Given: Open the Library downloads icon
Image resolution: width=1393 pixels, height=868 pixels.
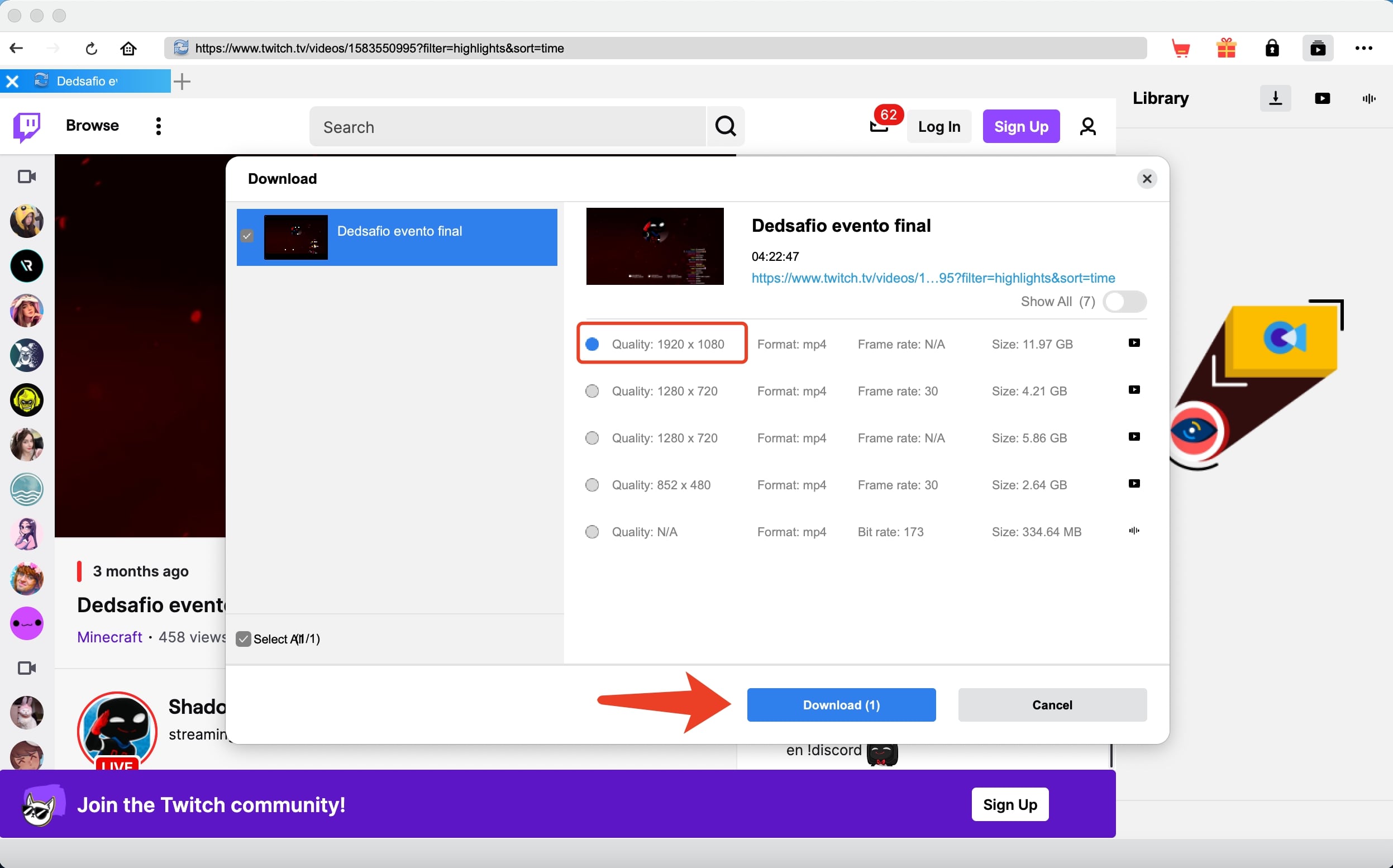Looking at the screenshot, I should pos(1275,99).
